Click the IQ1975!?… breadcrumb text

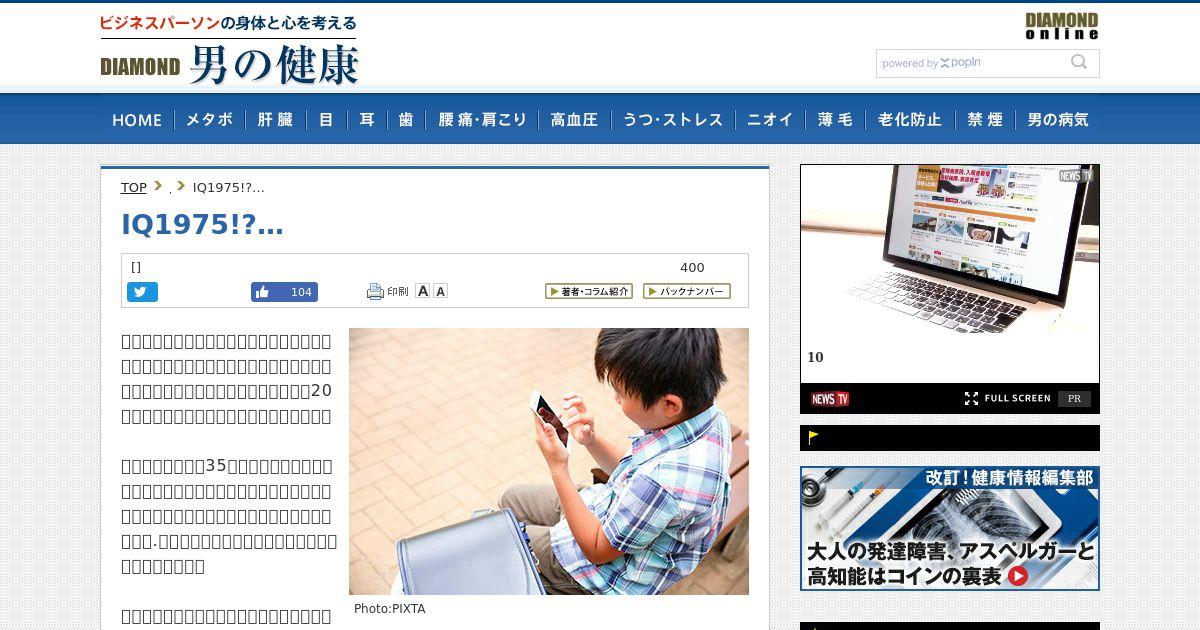coord(229,187)
